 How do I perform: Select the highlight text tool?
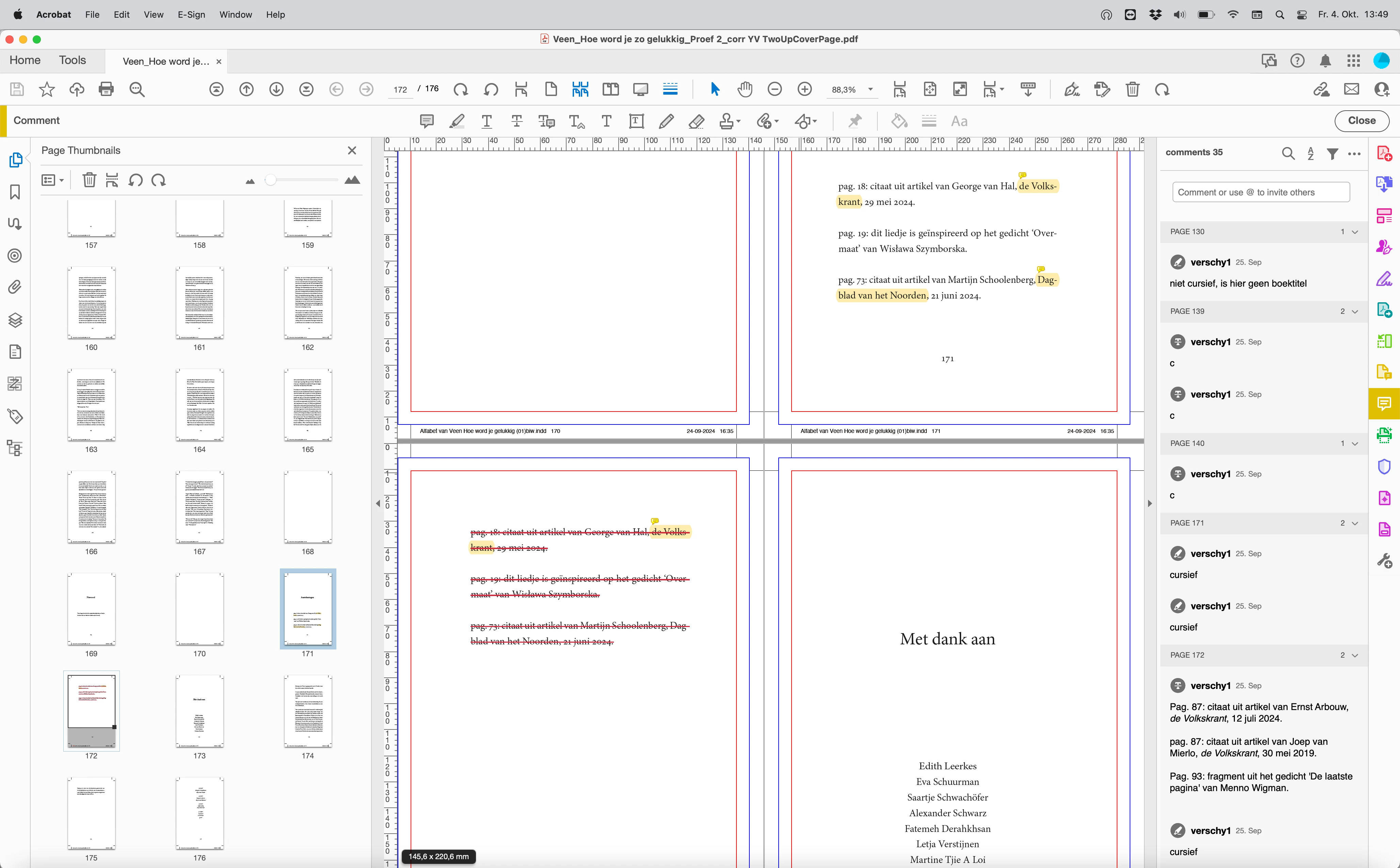tap(457, 121)
